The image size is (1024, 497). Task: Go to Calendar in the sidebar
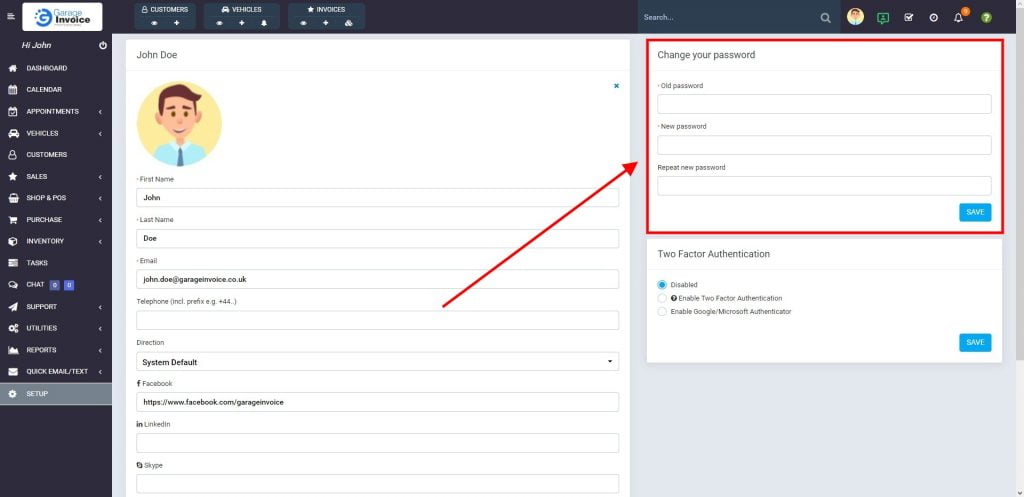point(44,90)
